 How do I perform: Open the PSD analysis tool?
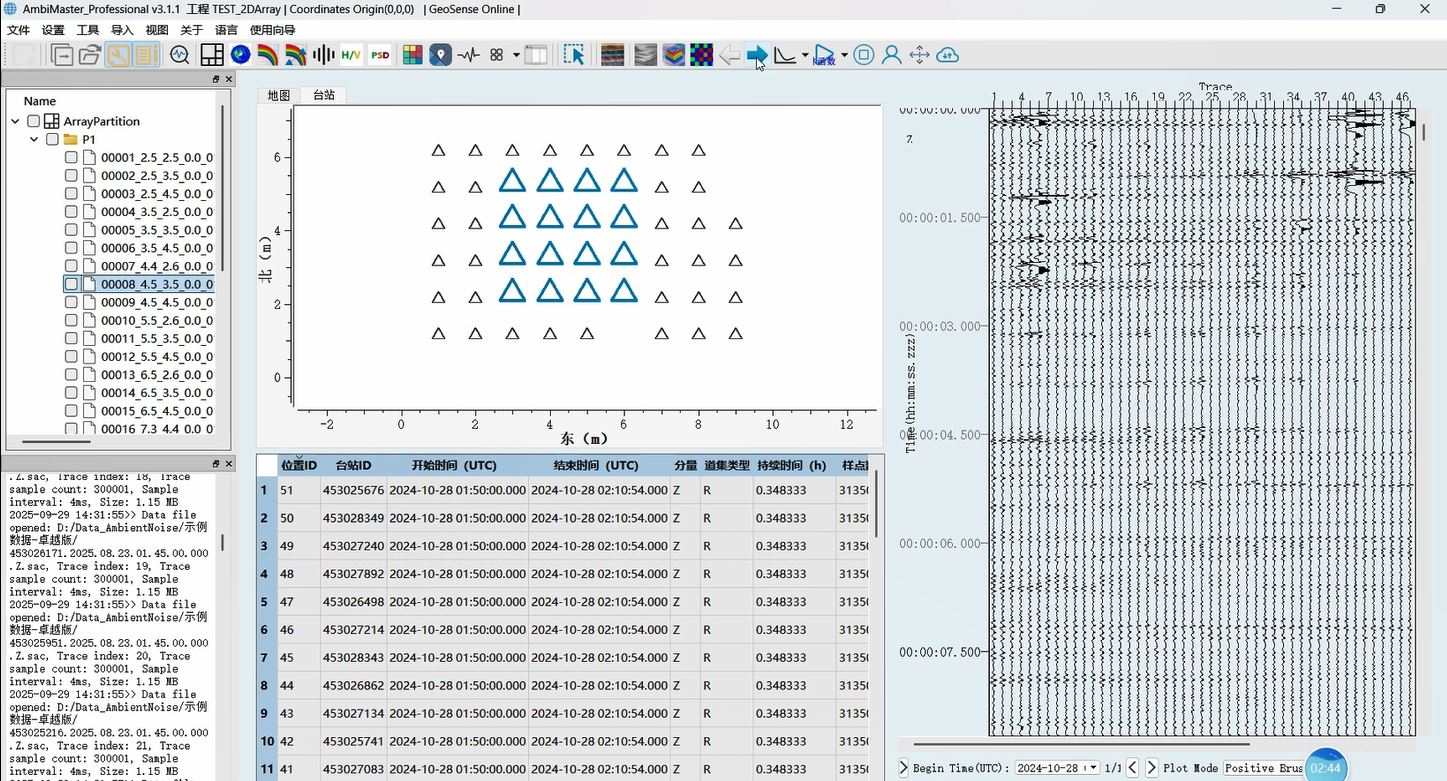point(380,55)
